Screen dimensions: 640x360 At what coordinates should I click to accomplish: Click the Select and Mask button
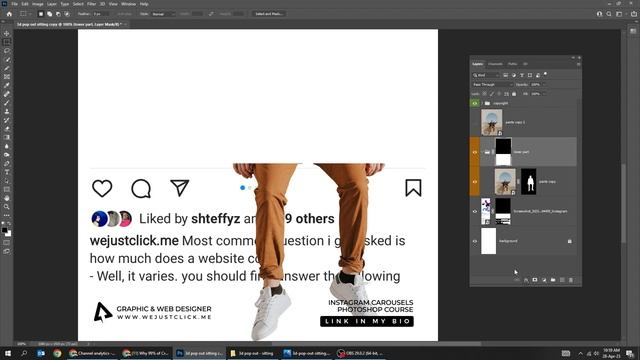pyautogui.click(x=269, y=14)
